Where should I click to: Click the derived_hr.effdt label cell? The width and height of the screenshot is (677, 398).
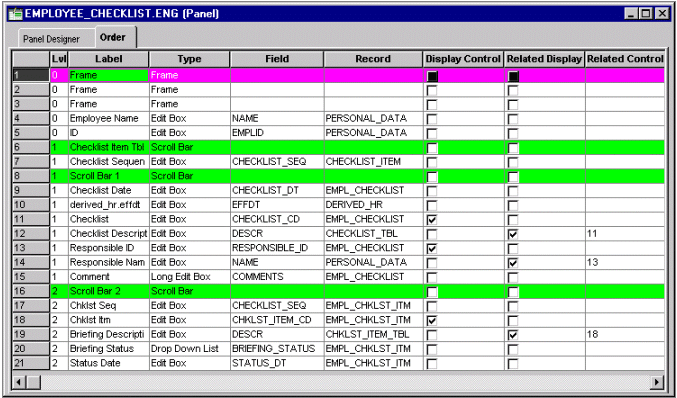[109, 205]
